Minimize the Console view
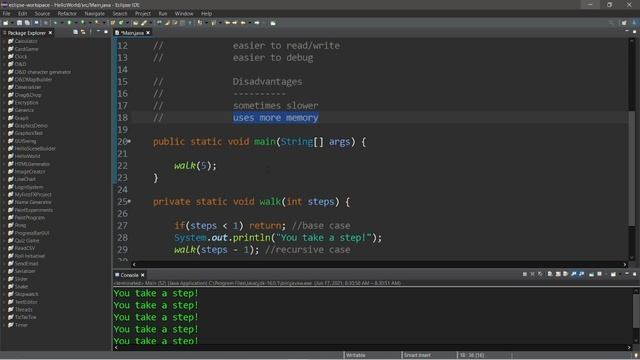The height and width of the screenshot is (360, 640). [627, 274]
